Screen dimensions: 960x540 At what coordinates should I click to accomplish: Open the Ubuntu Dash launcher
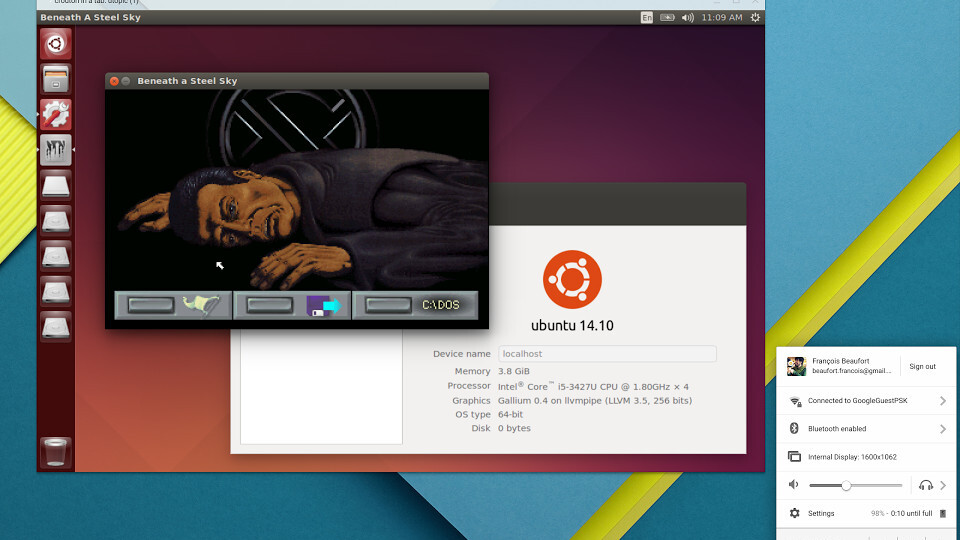tap(55, 44)
